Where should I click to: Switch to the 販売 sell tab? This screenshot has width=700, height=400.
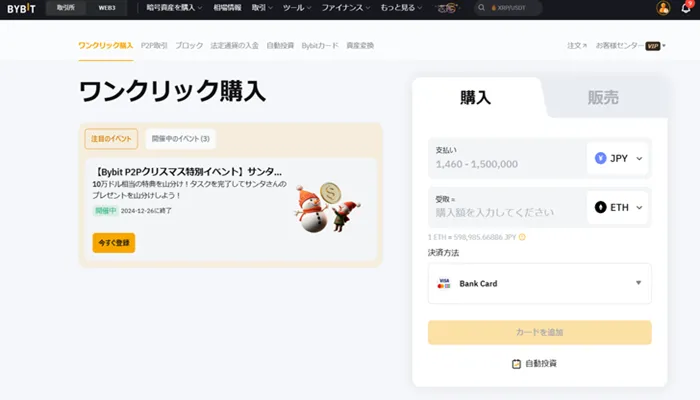tap(603, 97)
